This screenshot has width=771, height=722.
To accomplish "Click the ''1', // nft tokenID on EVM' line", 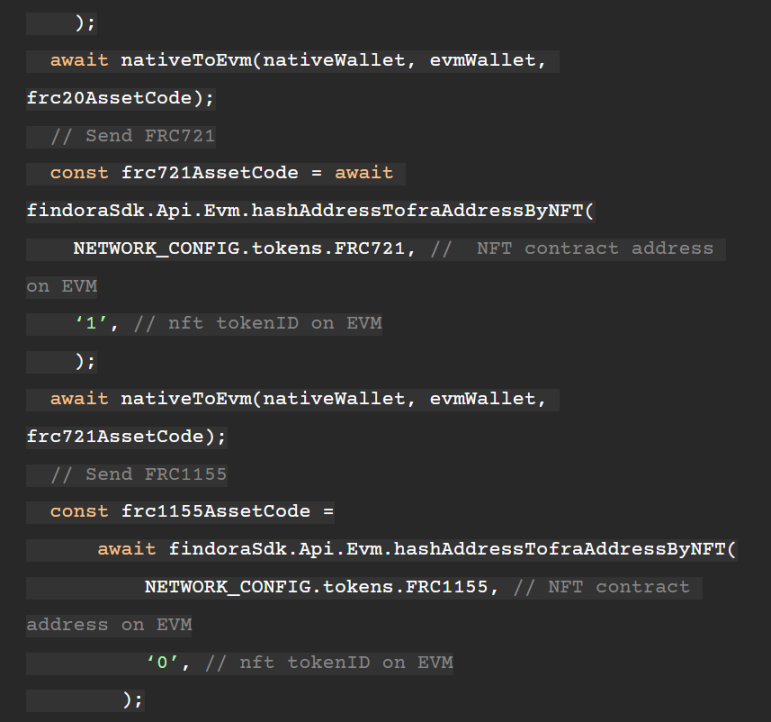I will click(x=228, y=324).
